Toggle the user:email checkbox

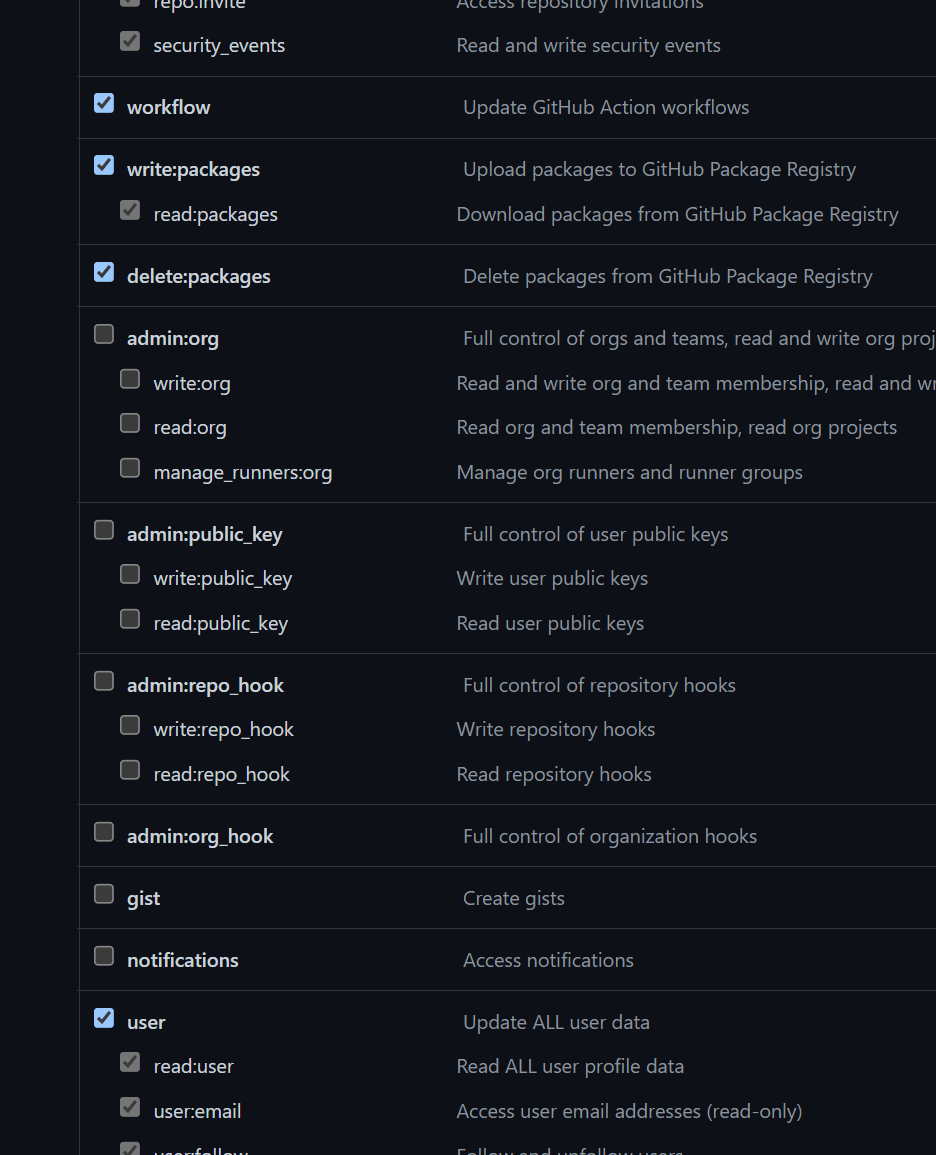pyautogui.click(x=130, y=1107)
